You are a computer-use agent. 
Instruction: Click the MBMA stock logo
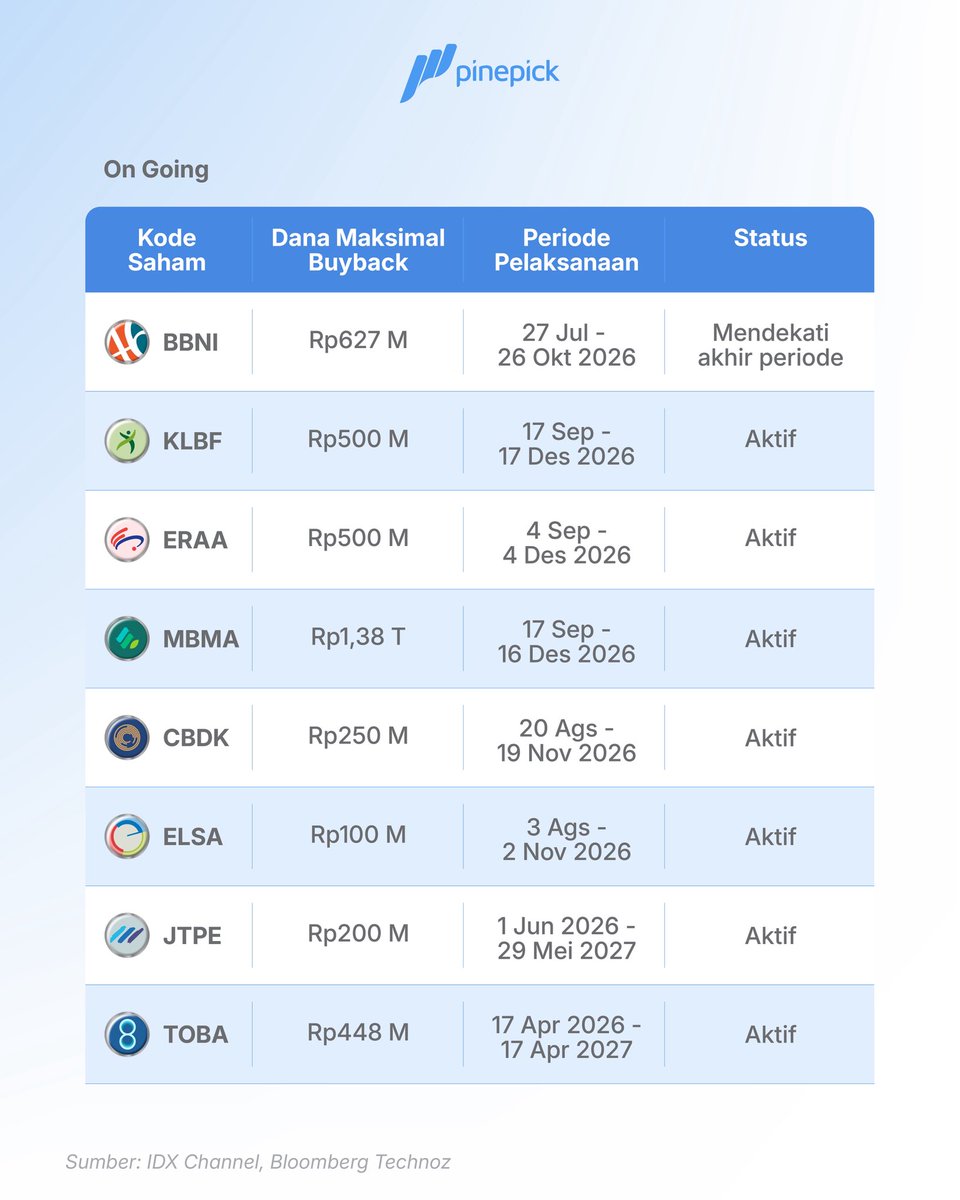click(127, 639)
